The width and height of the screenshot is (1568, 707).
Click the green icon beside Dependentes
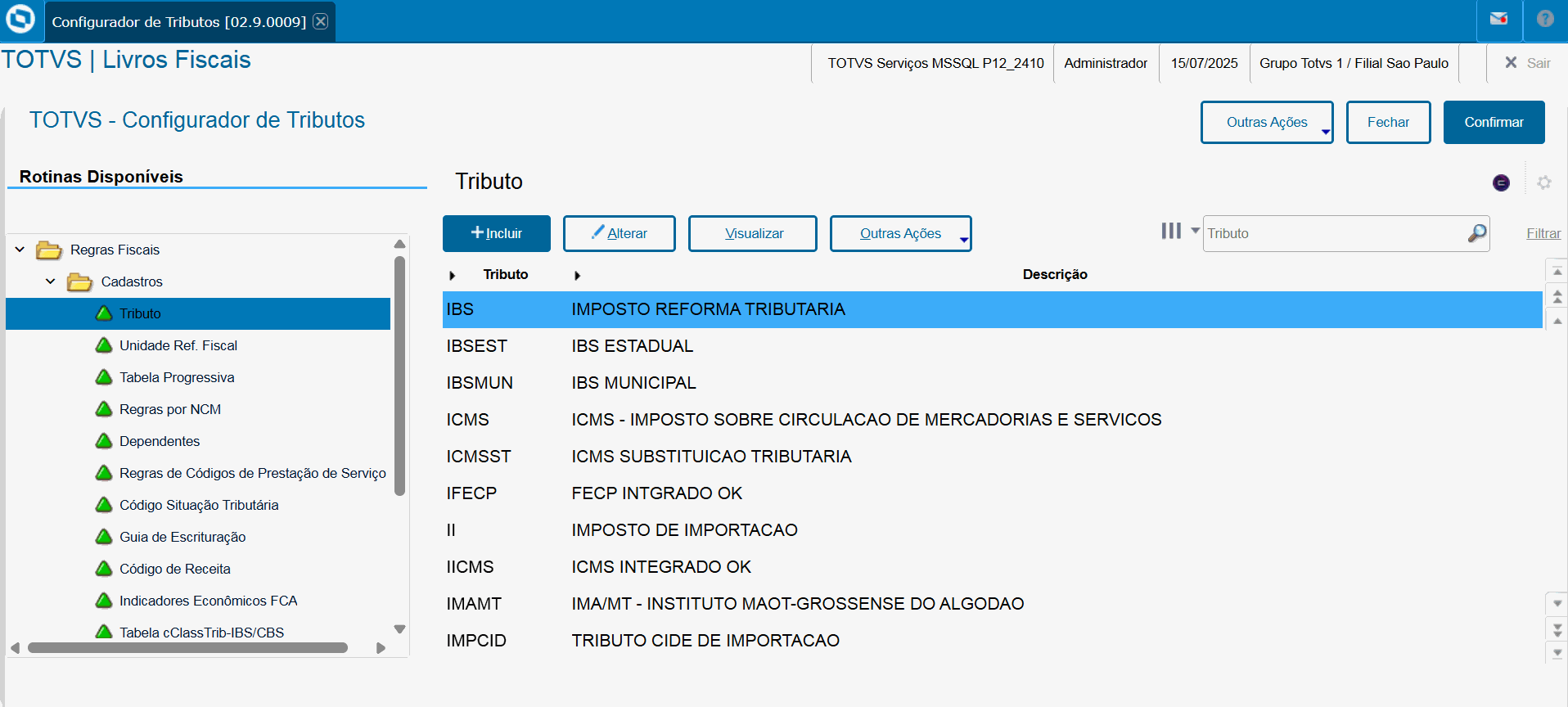coord(104,441)
